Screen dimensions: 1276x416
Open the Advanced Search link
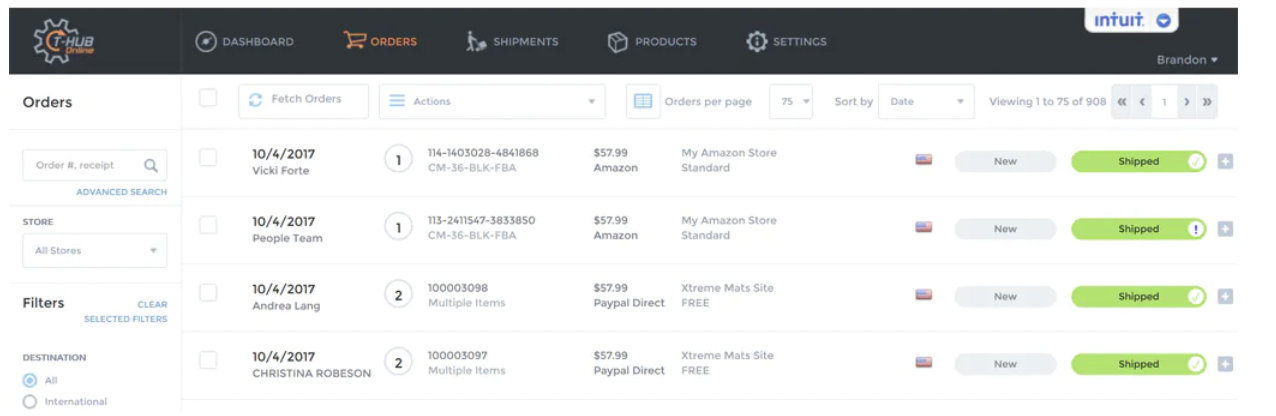122,192
